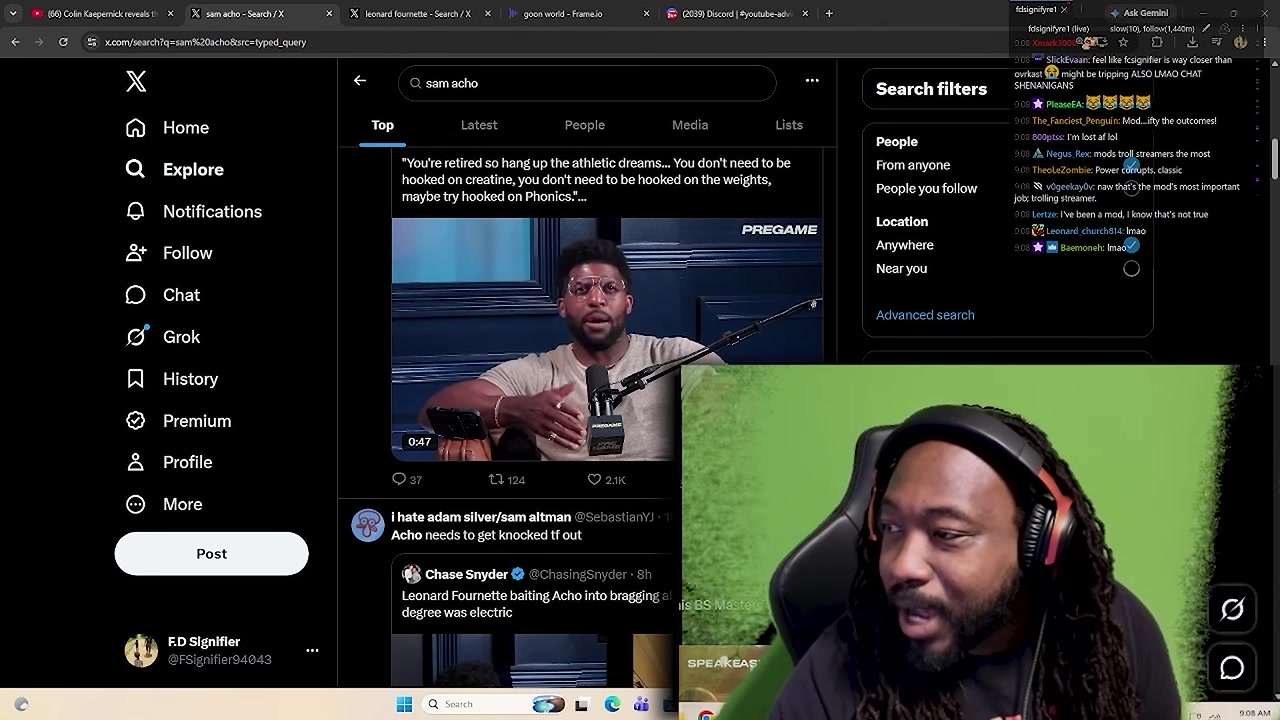
Task: Click the Post button
Action: [211, 553]
